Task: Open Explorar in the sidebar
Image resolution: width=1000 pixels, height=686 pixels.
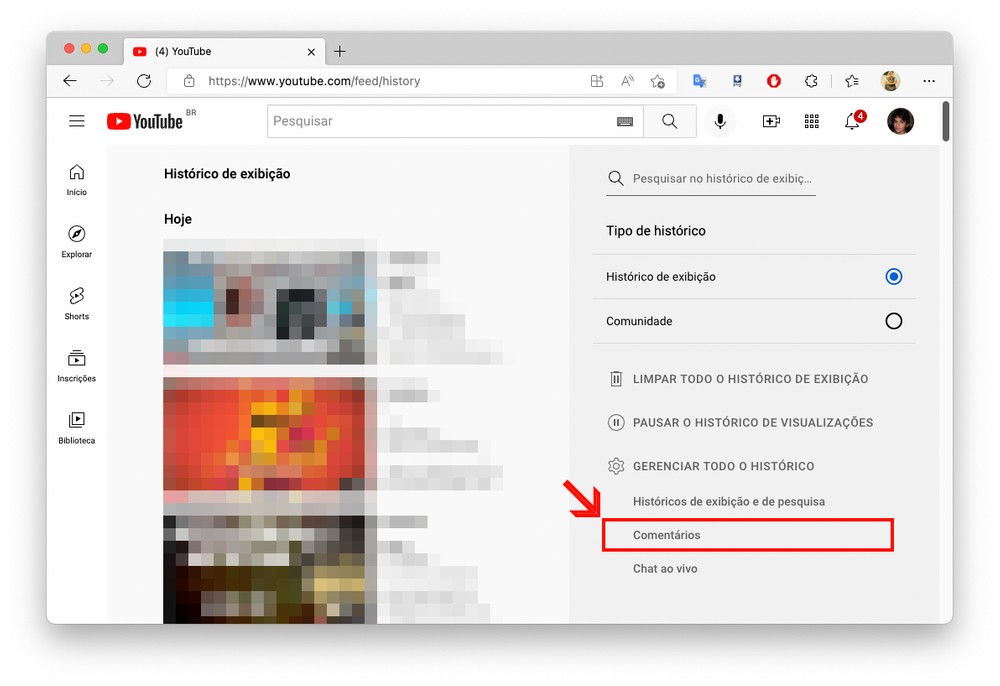Action: pos(77,241)
